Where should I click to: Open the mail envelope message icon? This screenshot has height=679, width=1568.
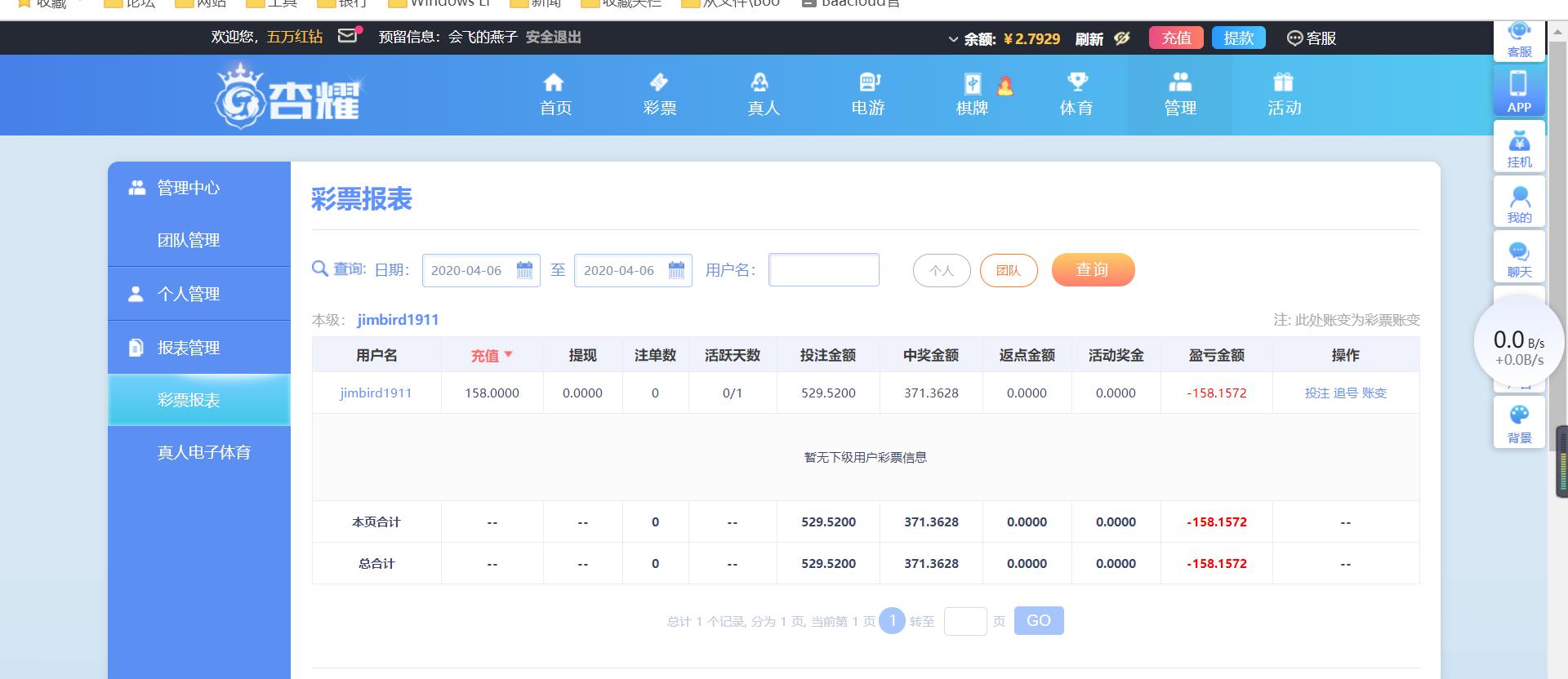349,37
